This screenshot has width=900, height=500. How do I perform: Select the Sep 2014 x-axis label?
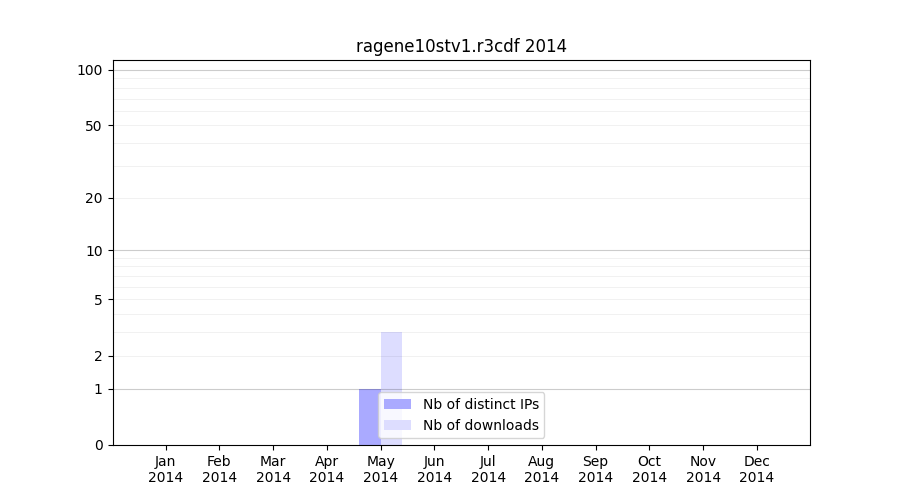595,469
